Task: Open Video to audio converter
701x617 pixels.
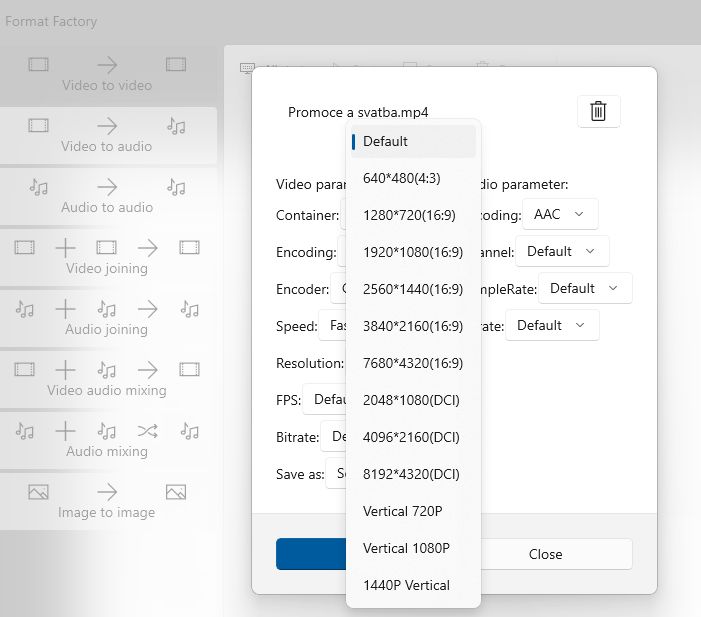Action: (x=107, y=136)
